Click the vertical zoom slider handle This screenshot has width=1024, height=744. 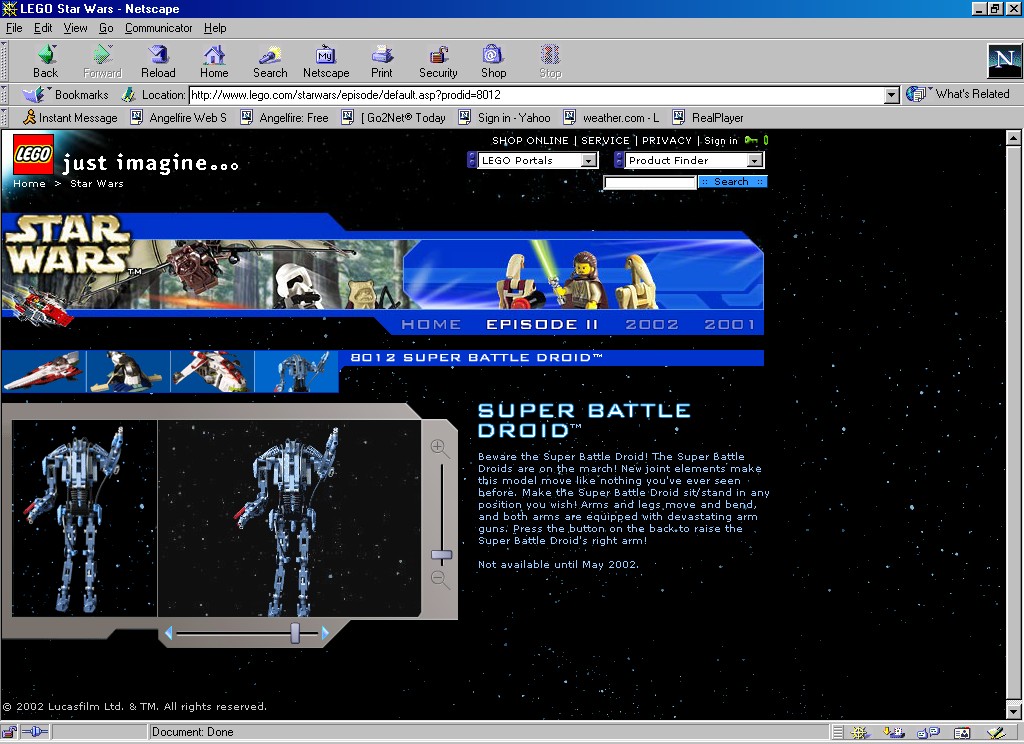point(441,555)
